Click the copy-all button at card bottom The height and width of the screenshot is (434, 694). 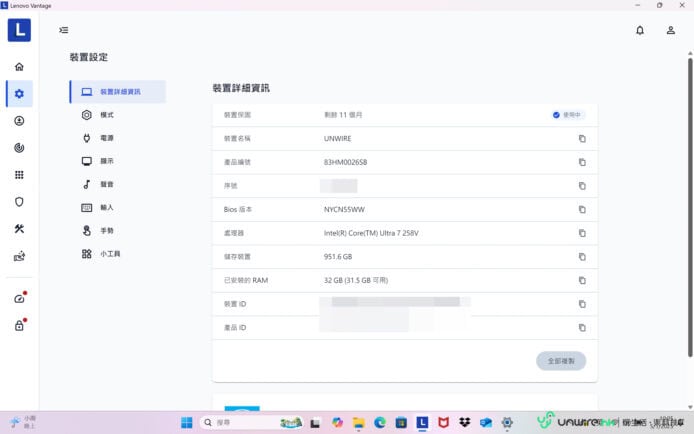point(561,361)
